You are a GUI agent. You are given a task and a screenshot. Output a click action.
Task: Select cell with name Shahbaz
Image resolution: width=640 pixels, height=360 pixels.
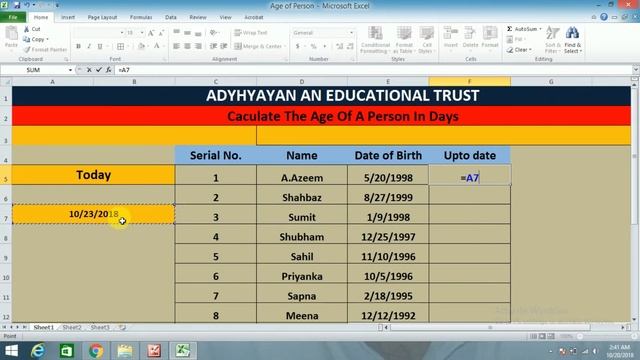[302, 198]
